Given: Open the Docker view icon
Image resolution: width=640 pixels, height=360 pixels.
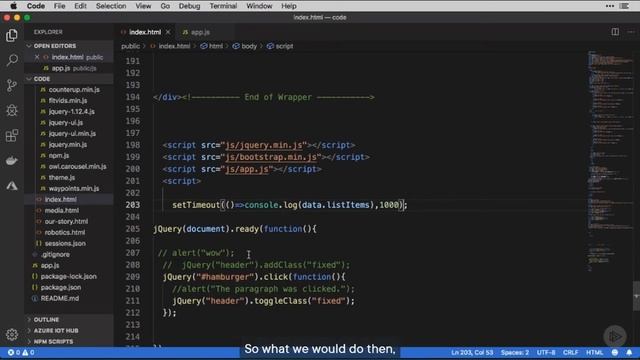Looking at the screenshot, I should coord(12,160).
